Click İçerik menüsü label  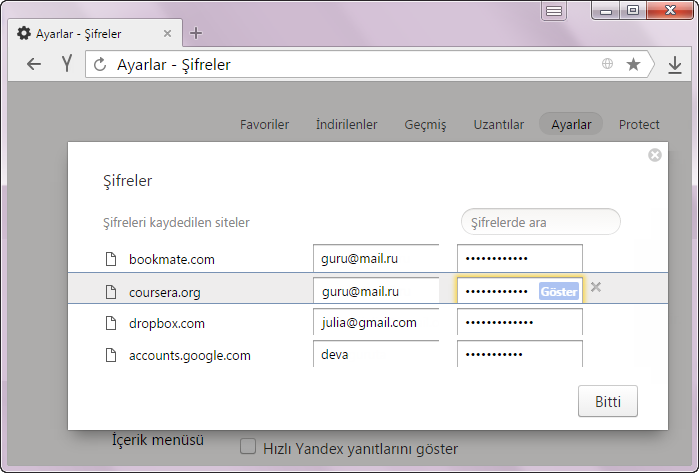point(158,440)
